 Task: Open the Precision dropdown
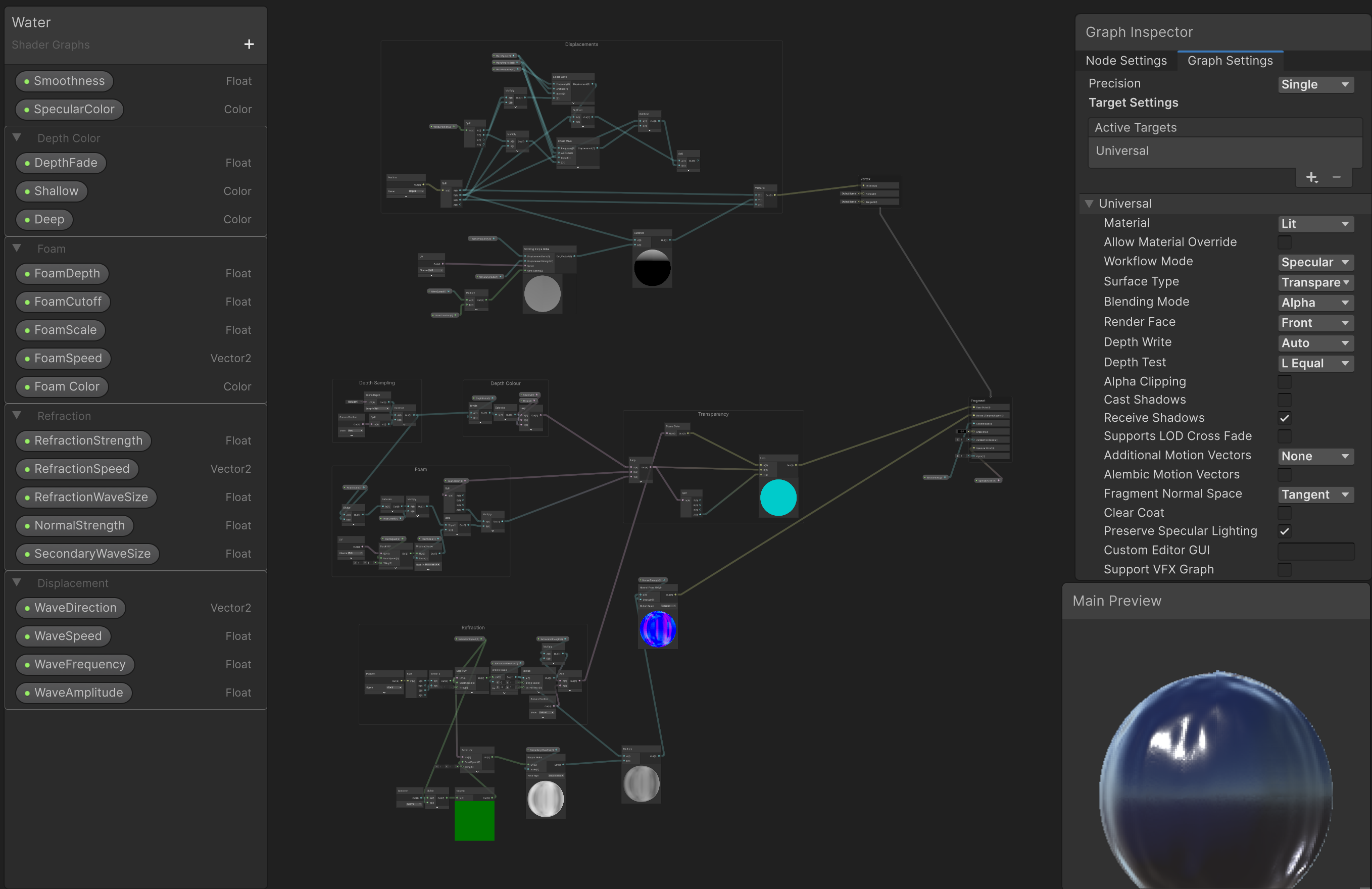(x=1315, y=84)
